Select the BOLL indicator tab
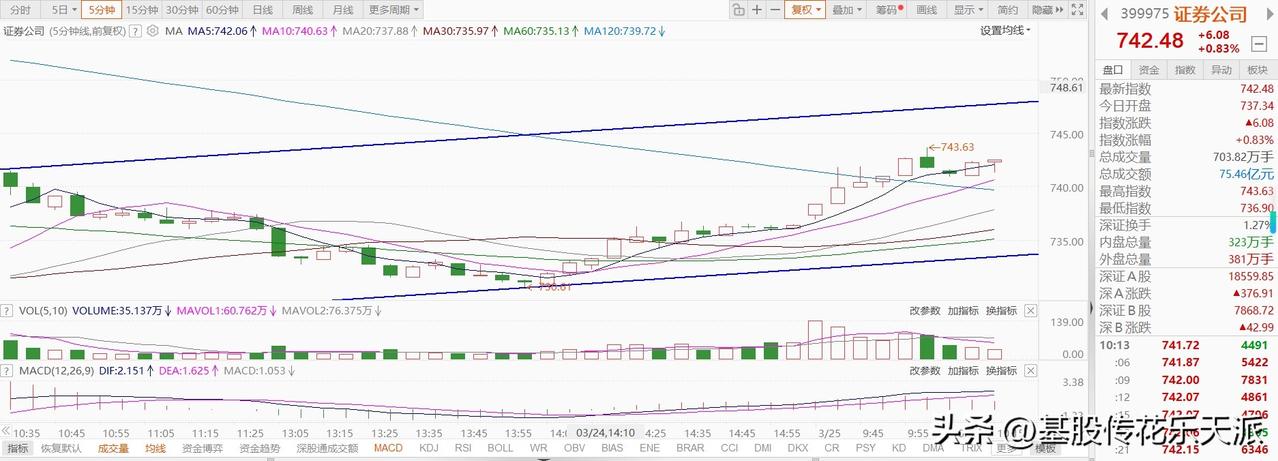The image size is (1278, 461). (500, 448)
